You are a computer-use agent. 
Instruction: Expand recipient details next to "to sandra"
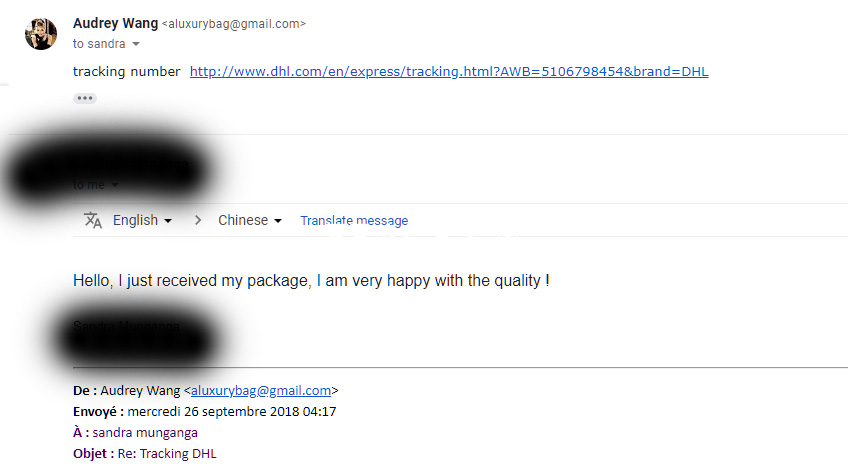[136, 45]
